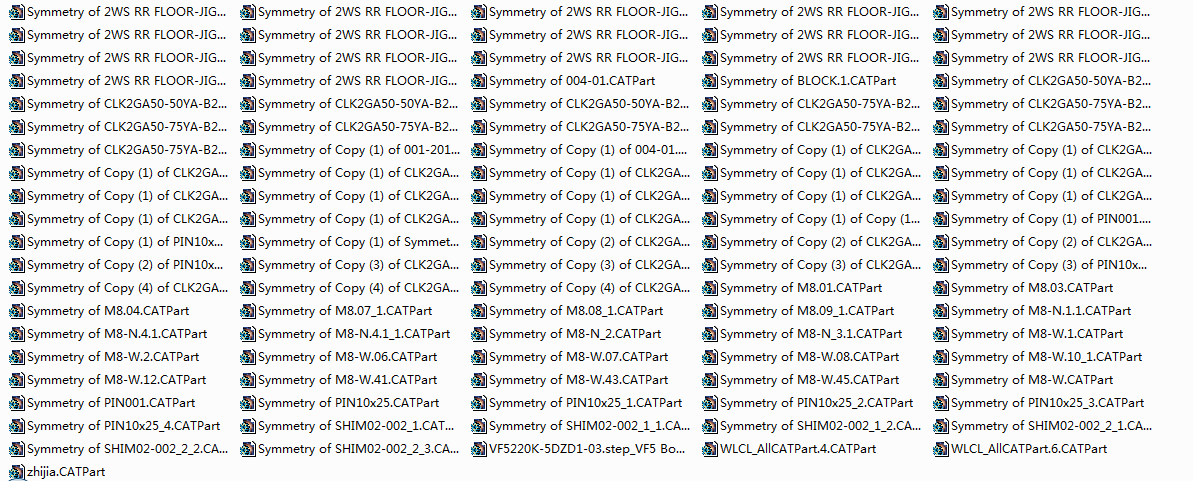Select the VF5220K-5DZD1-03.step file icon
The height and width of the screenshot is (481, 1193).
(x=479, y=449)
